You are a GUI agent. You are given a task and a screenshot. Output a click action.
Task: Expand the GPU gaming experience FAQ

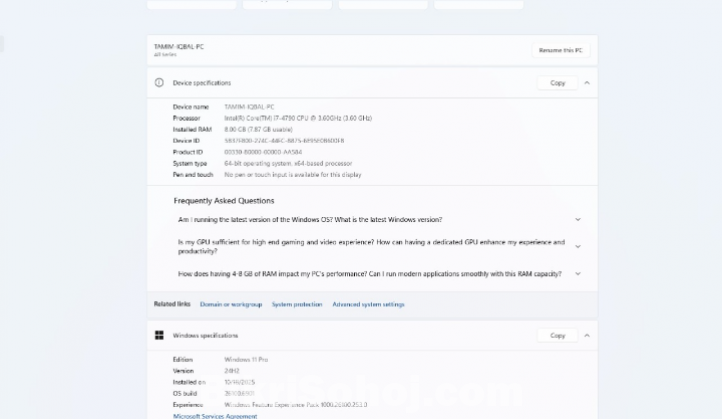click(578, 246)
